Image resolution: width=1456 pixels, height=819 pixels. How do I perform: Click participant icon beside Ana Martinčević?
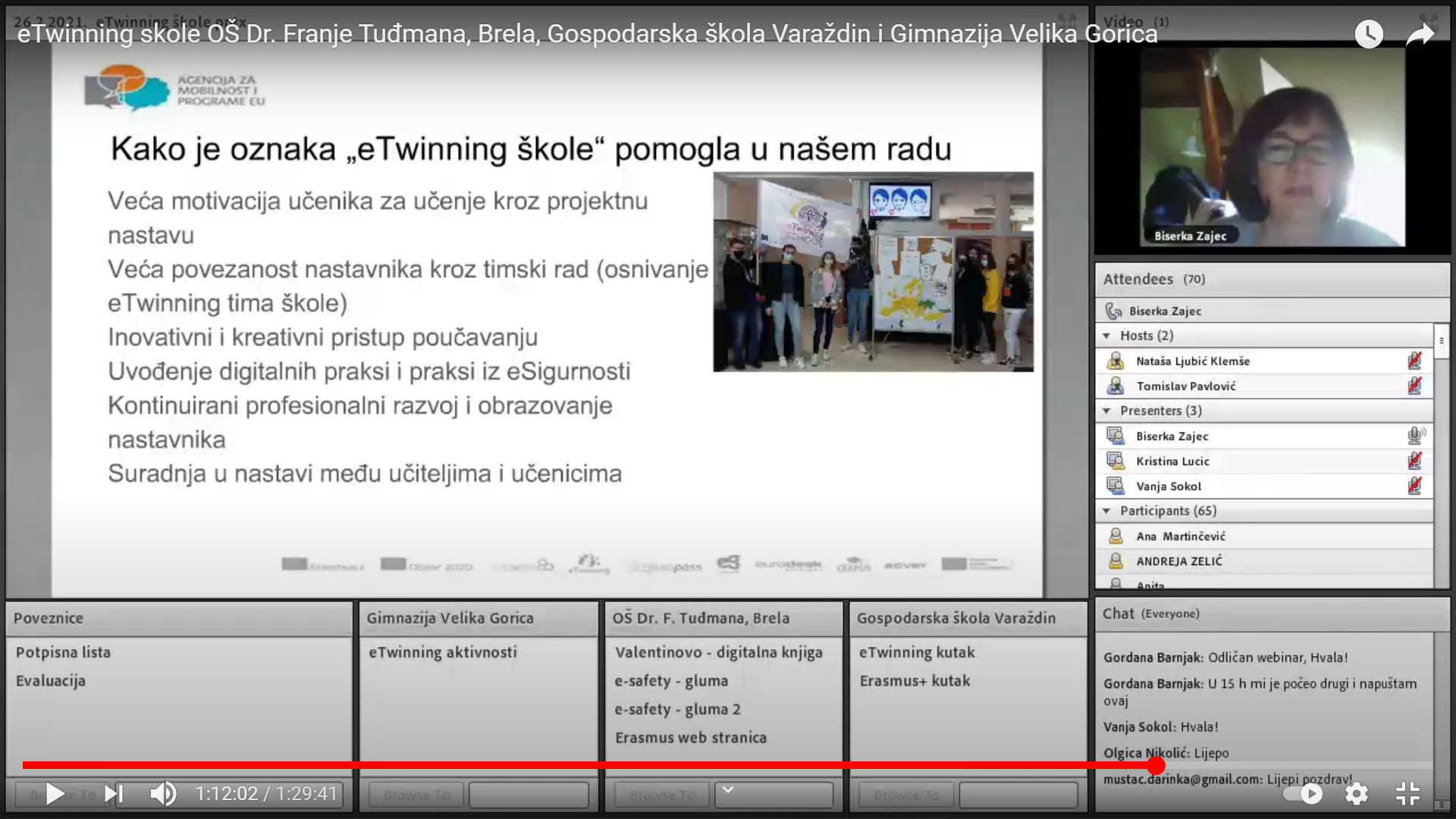(1116, 536)
